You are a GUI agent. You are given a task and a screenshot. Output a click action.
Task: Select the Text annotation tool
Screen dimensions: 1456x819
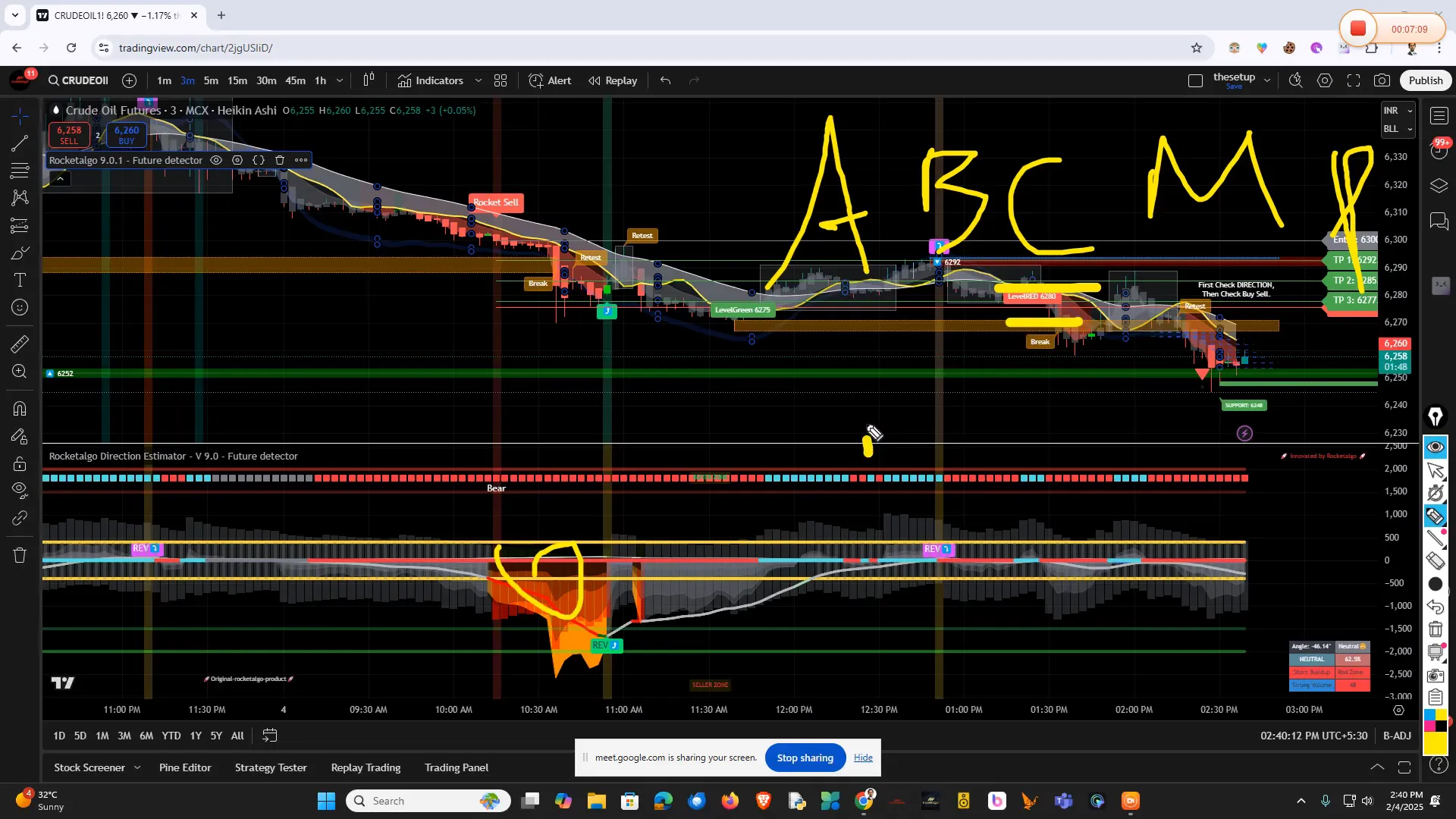[20, 280]
